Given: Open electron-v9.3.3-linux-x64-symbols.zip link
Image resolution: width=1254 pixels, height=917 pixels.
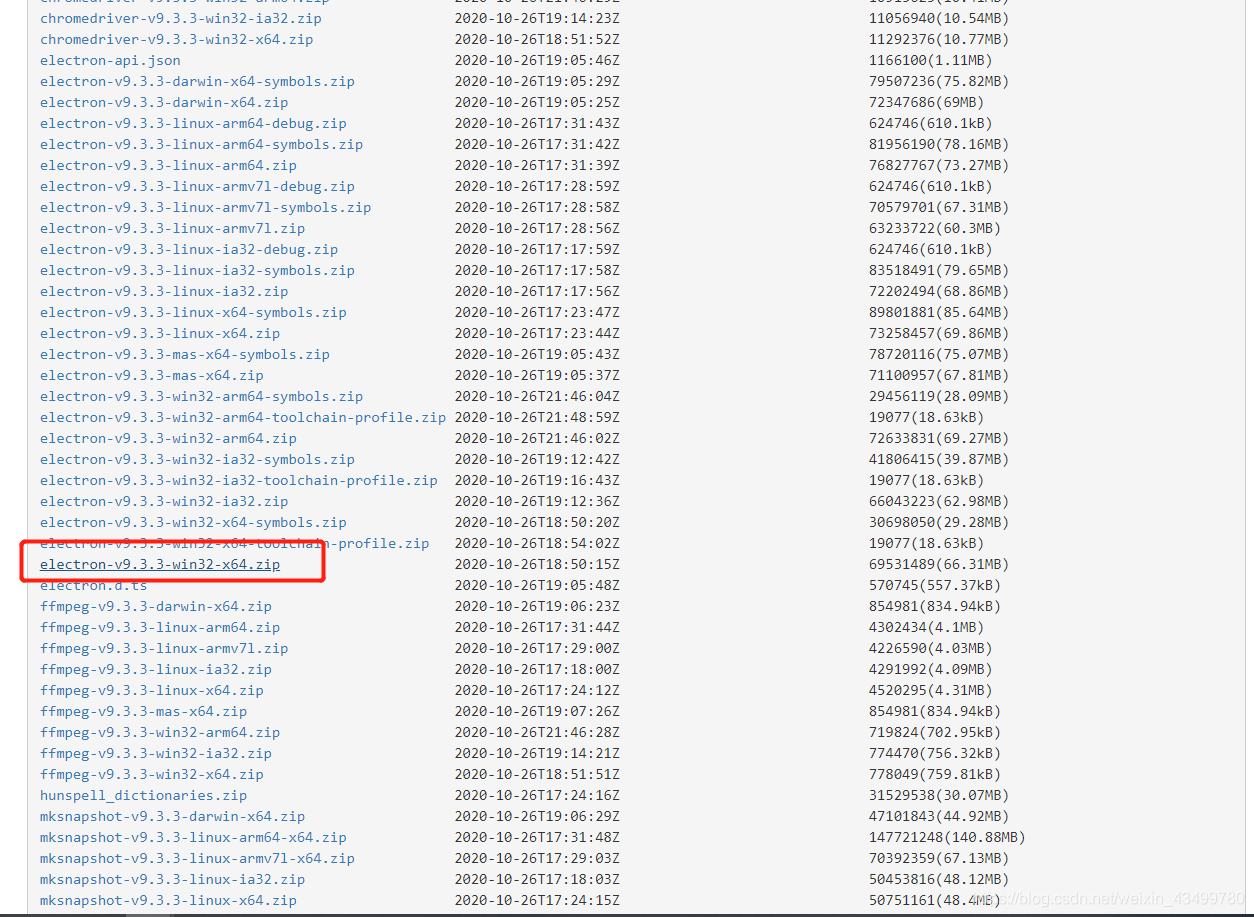Looking at the screenshot, I should [193, 312].
